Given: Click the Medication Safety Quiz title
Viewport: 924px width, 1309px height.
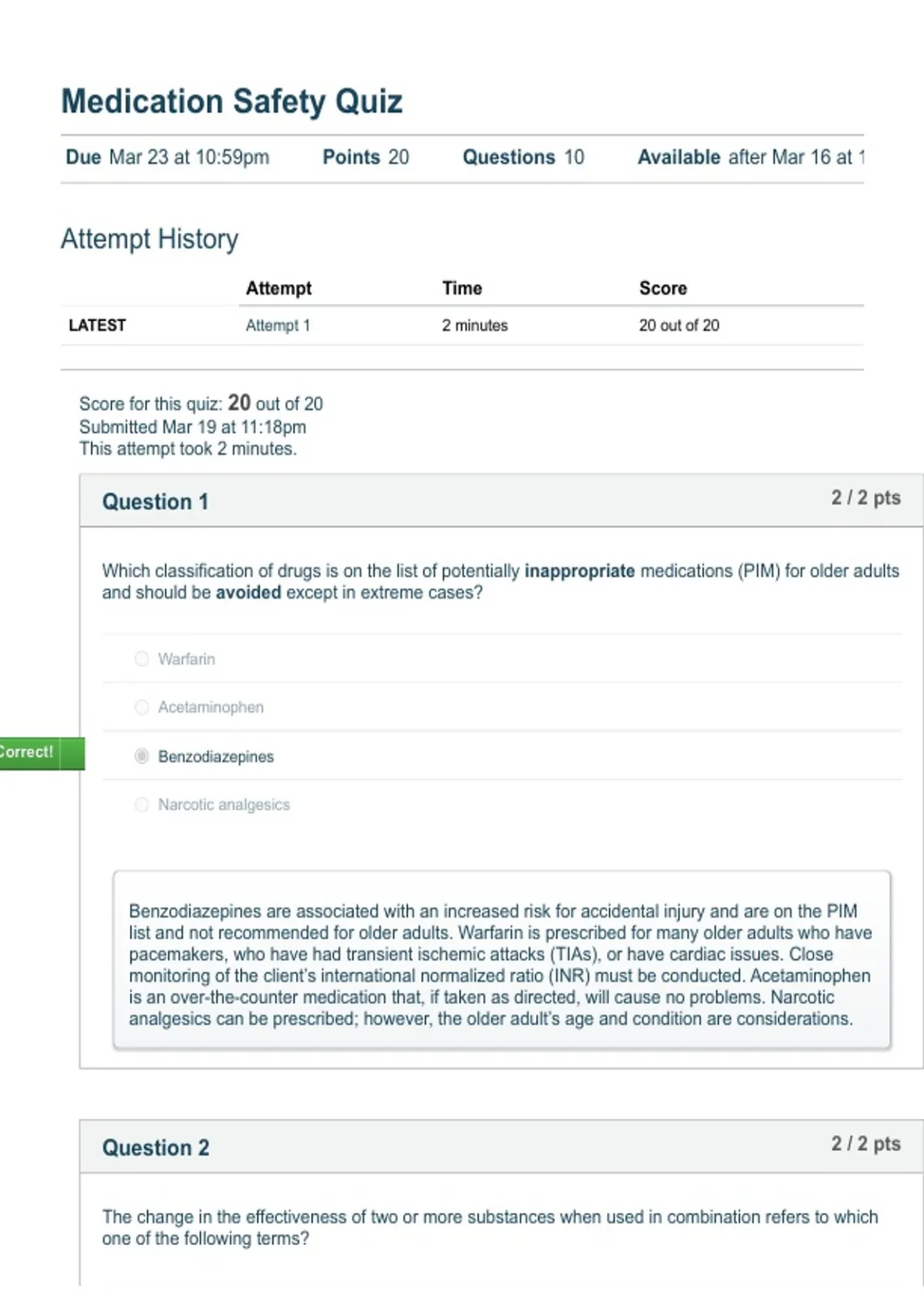Looking at the screenshot, I should point(232,102).
